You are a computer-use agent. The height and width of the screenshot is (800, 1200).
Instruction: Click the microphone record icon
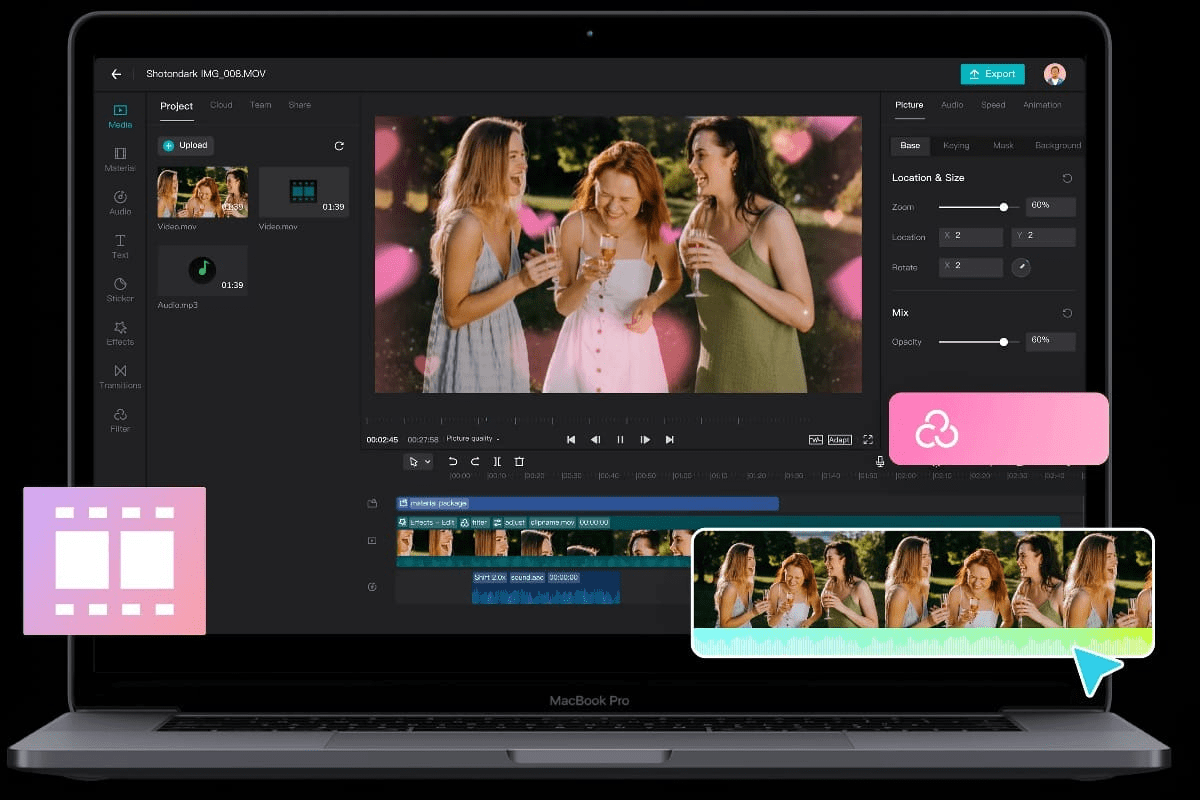point(880,462)
